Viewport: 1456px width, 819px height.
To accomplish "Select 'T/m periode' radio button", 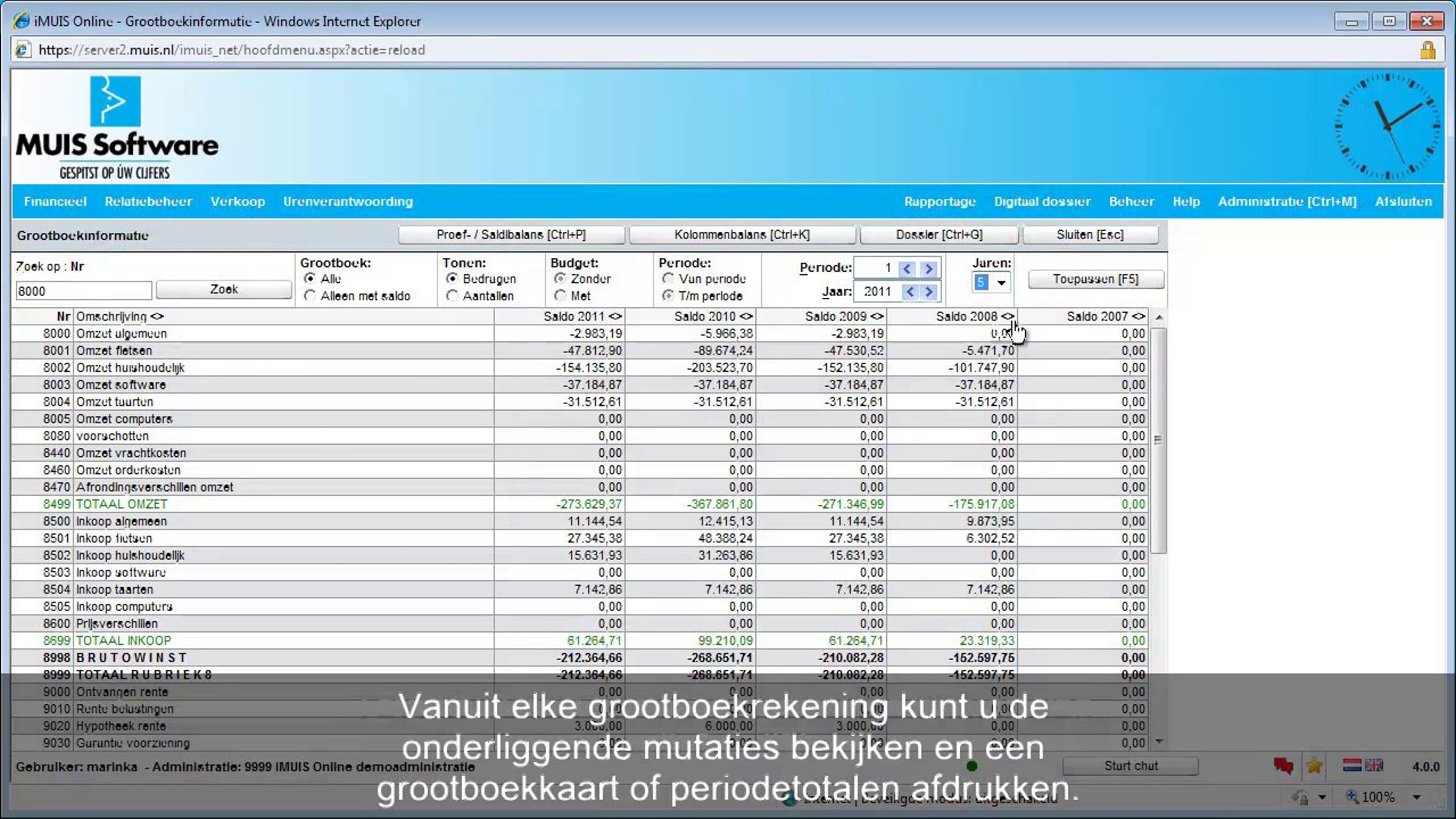I will pos(668,295).
